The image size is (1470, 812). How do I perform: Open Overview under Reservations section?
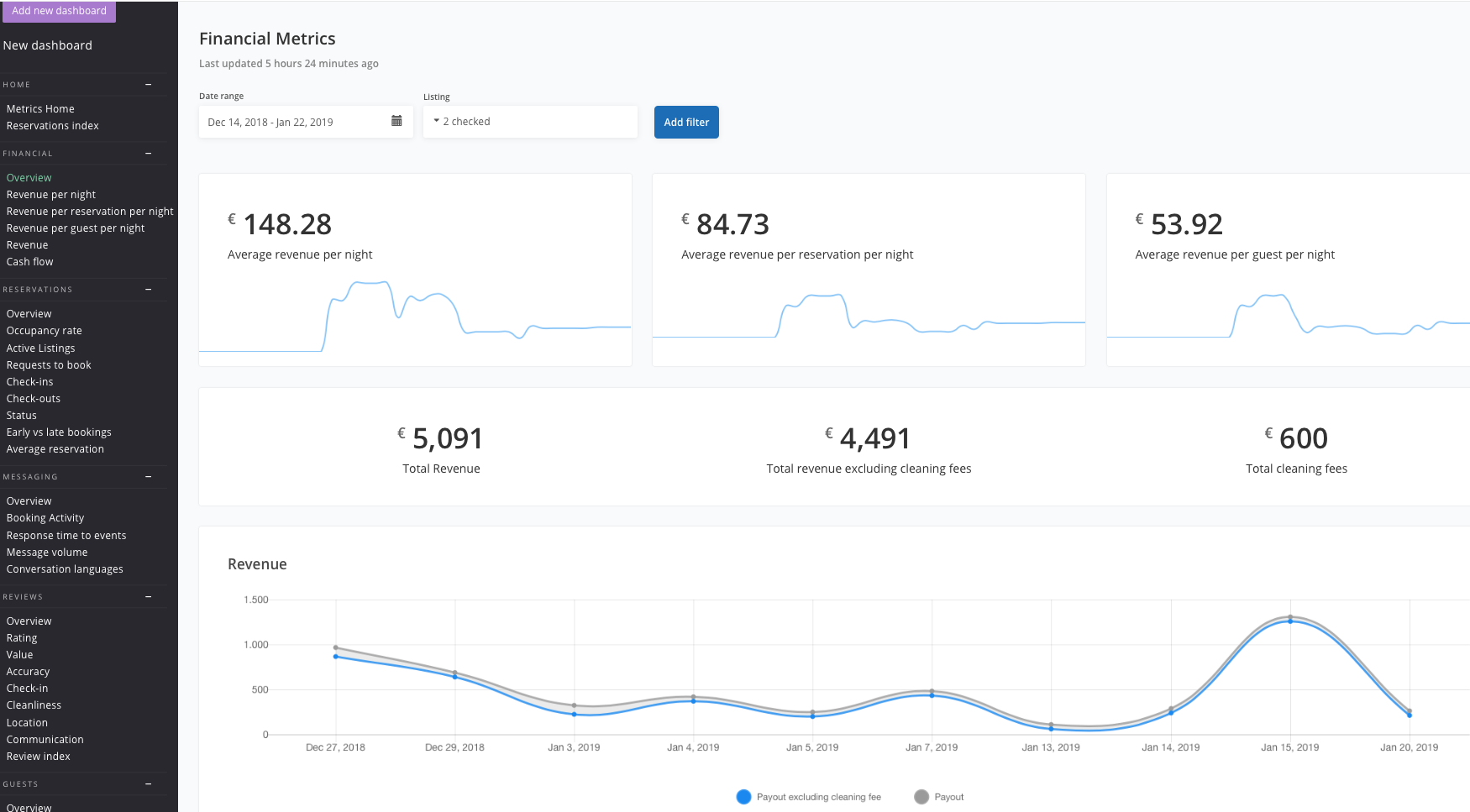29,314
